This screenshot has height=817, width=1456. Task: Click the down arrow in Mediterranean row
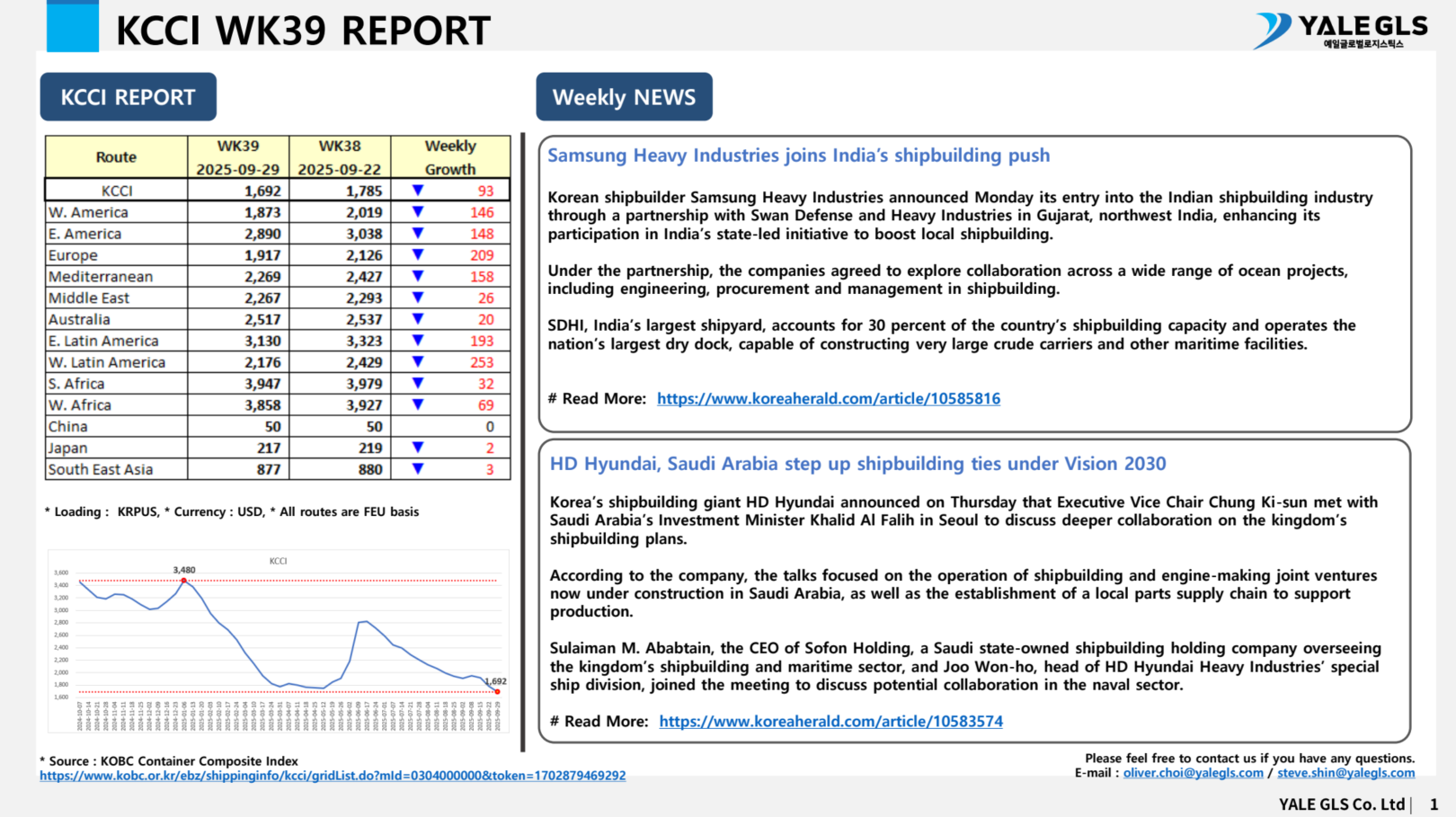click(418, 277)
